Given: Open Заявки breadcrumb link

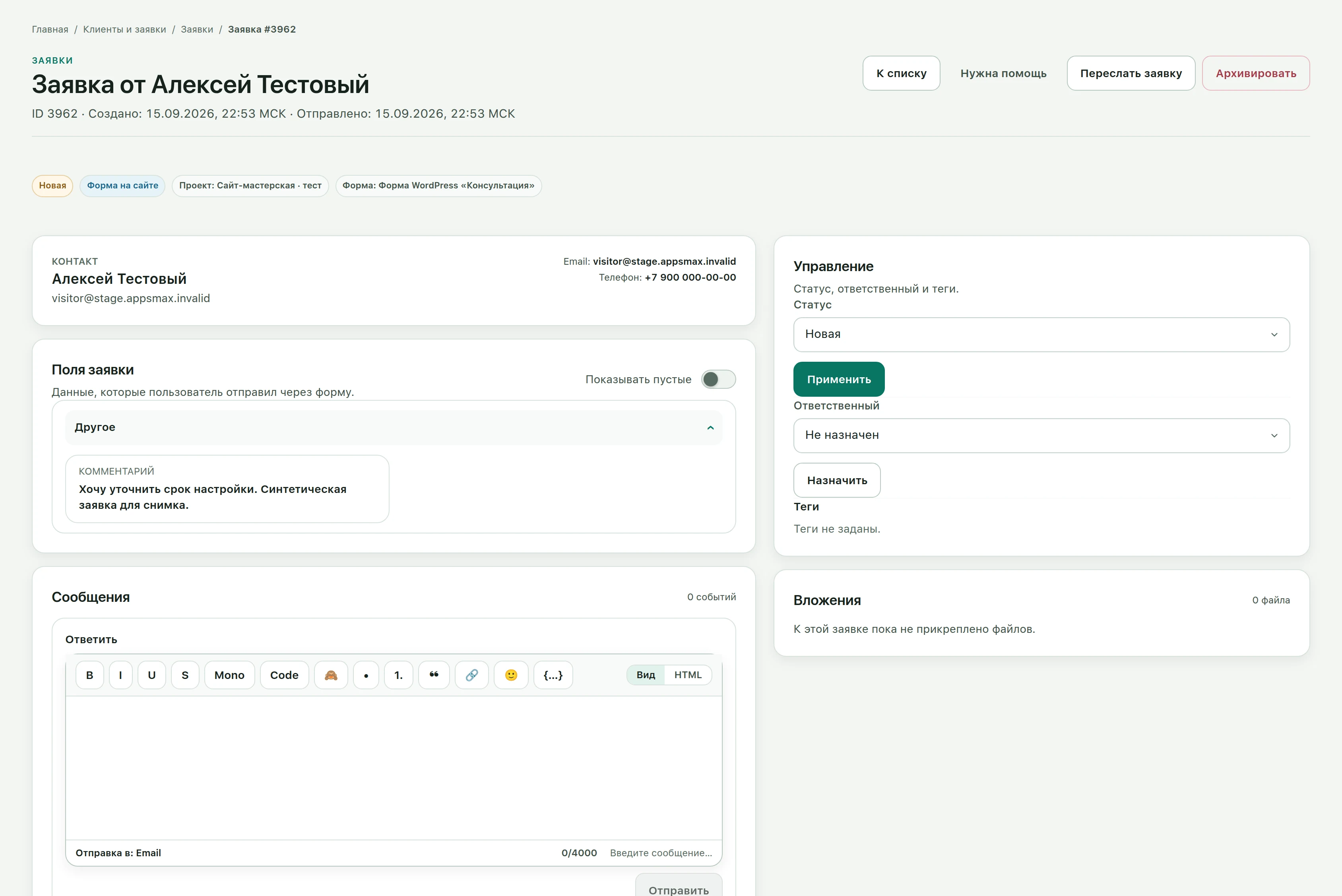Looking at the screenshot, I should coord(197,29).
